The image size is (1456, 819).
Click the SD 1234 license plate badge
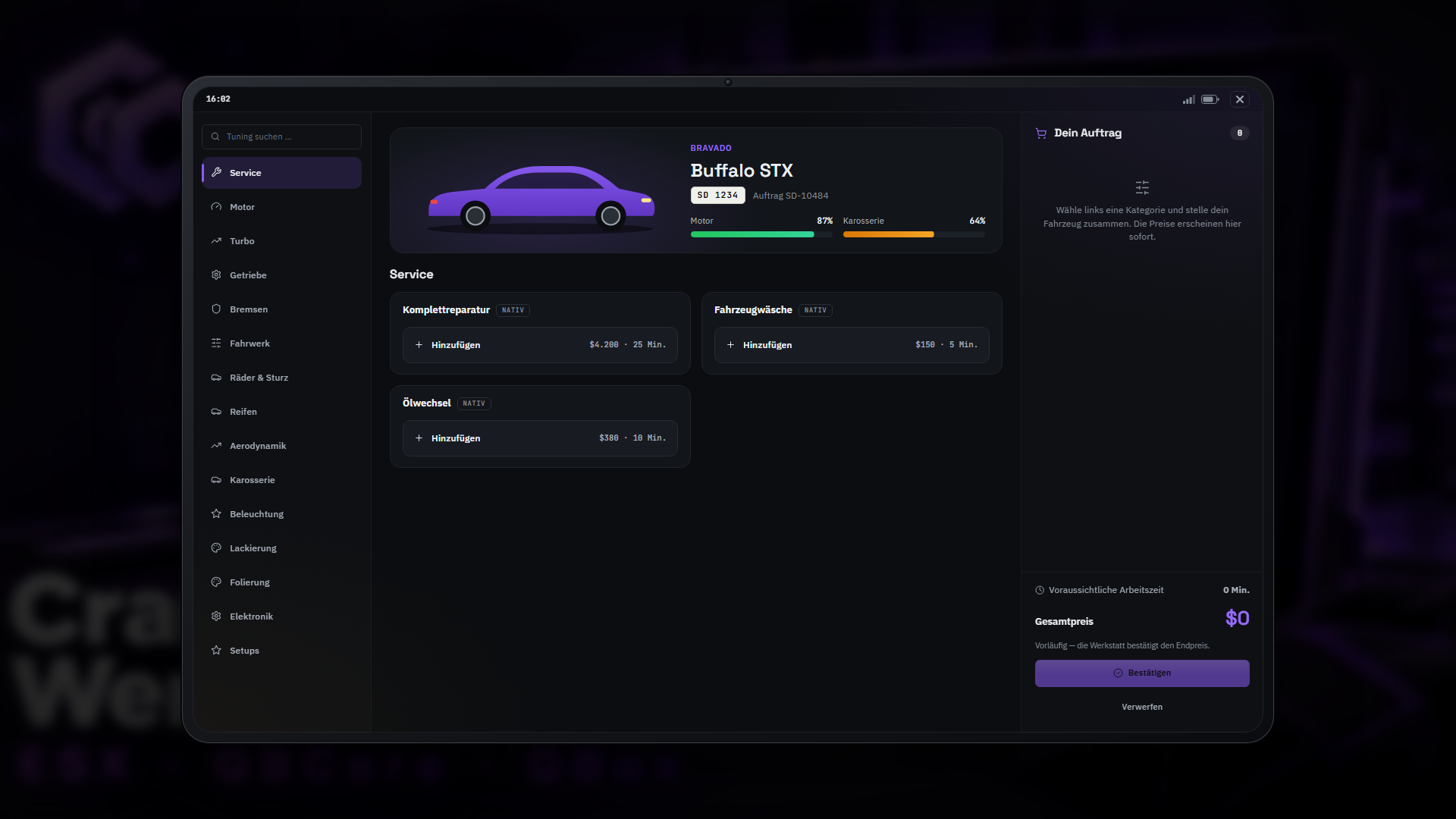click(x=717, y=196)
